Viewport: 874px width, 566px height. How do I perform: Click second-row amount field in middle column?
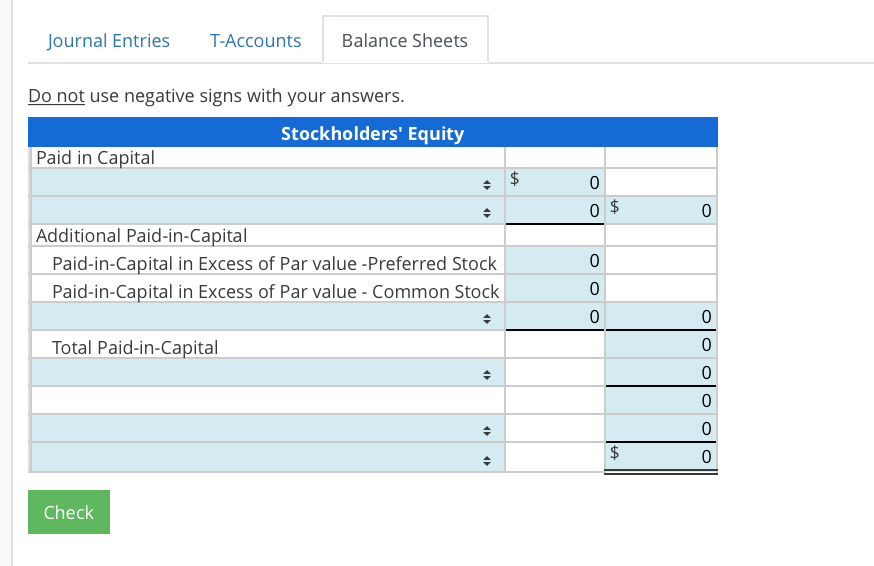555,211
